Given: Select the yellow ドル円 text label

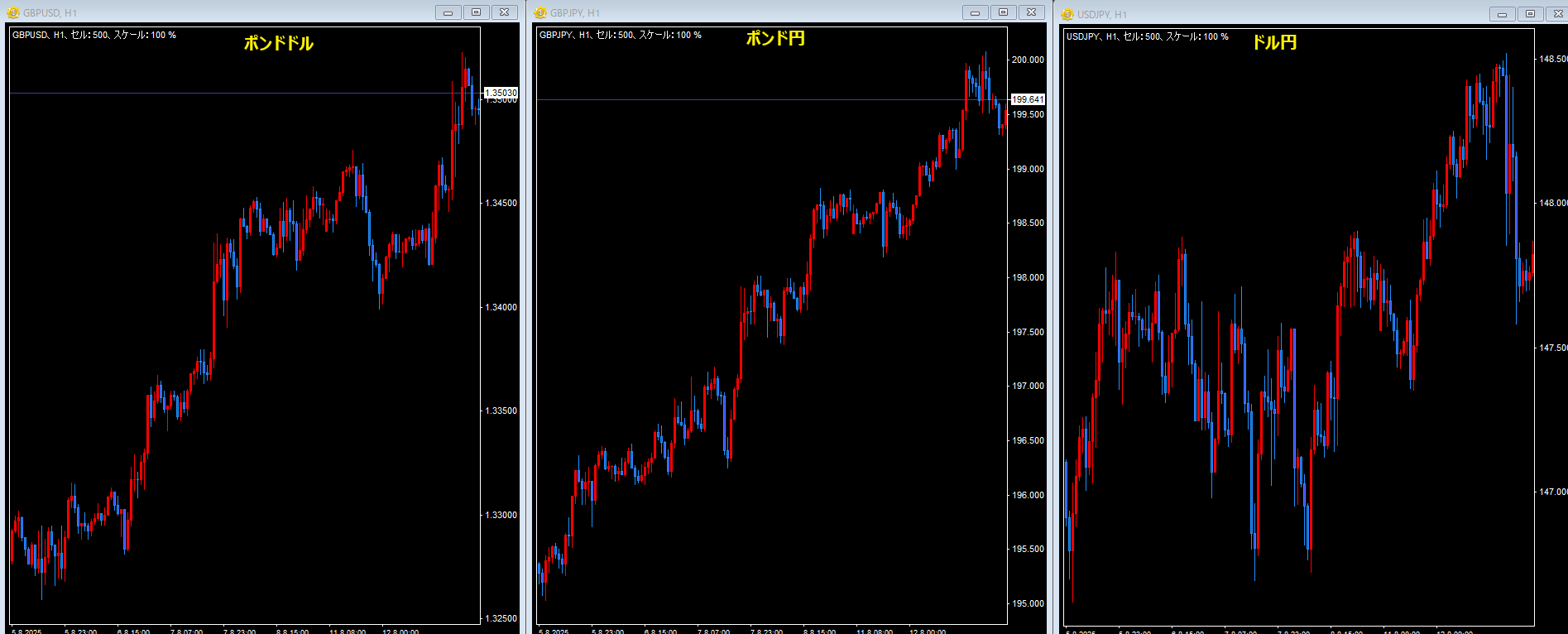Looking at the screenshot, I should pos(1273,42).
